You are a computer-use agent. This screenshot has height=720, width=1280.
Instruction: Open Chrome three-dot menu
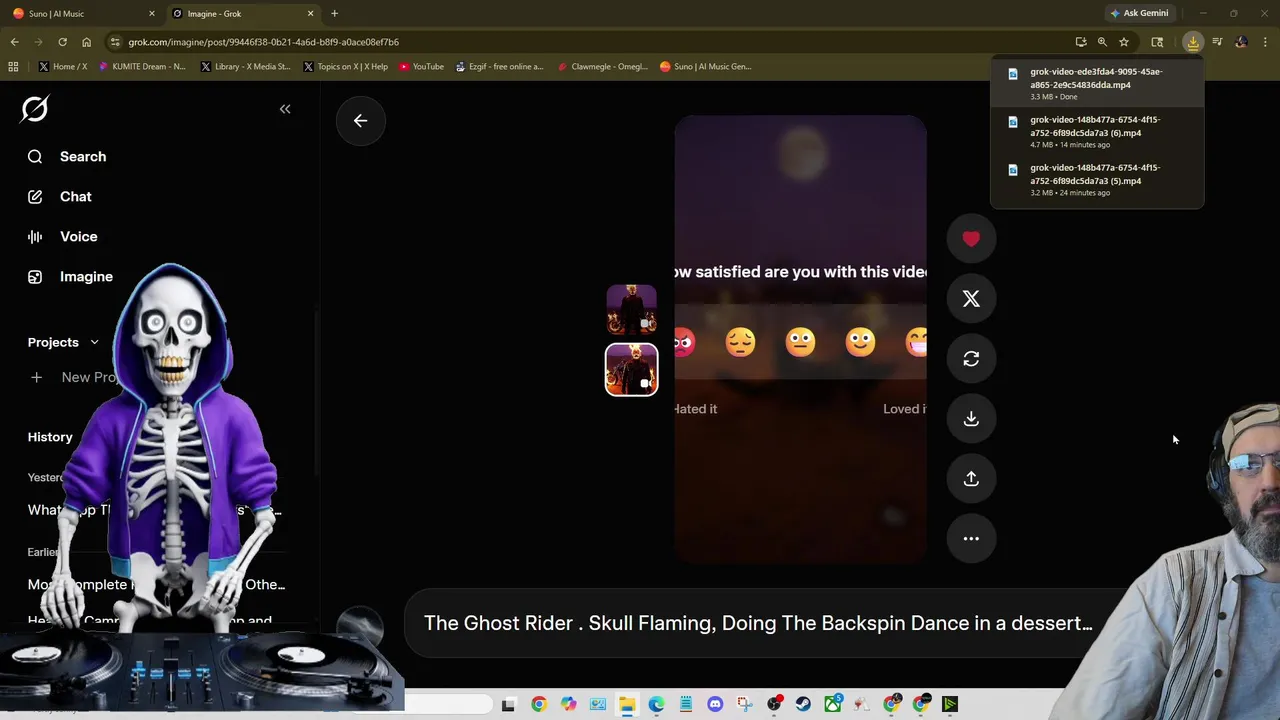pos(1265,42)
